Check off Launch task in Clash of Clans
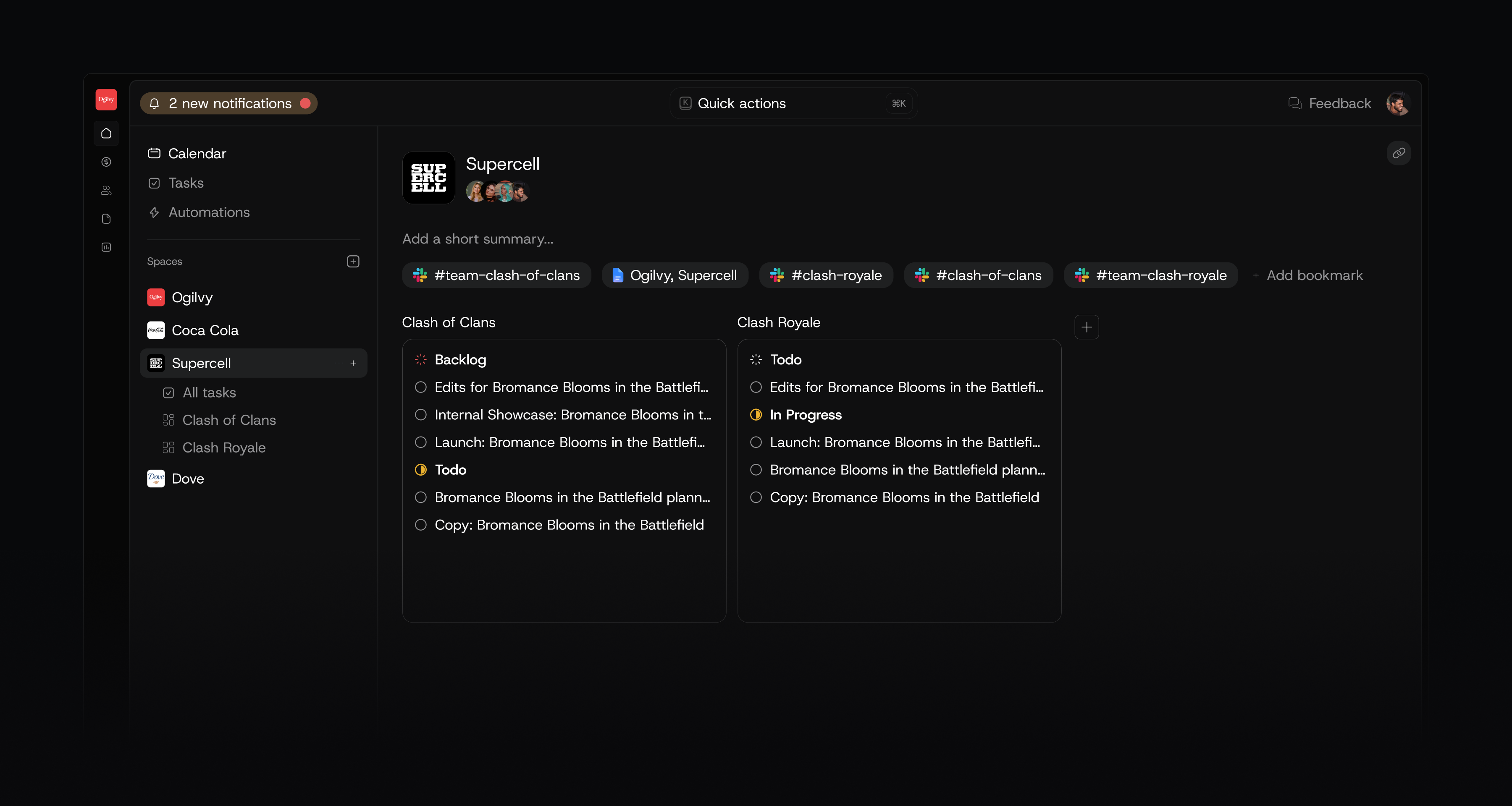1512x806 pixels. coord(421,442)
